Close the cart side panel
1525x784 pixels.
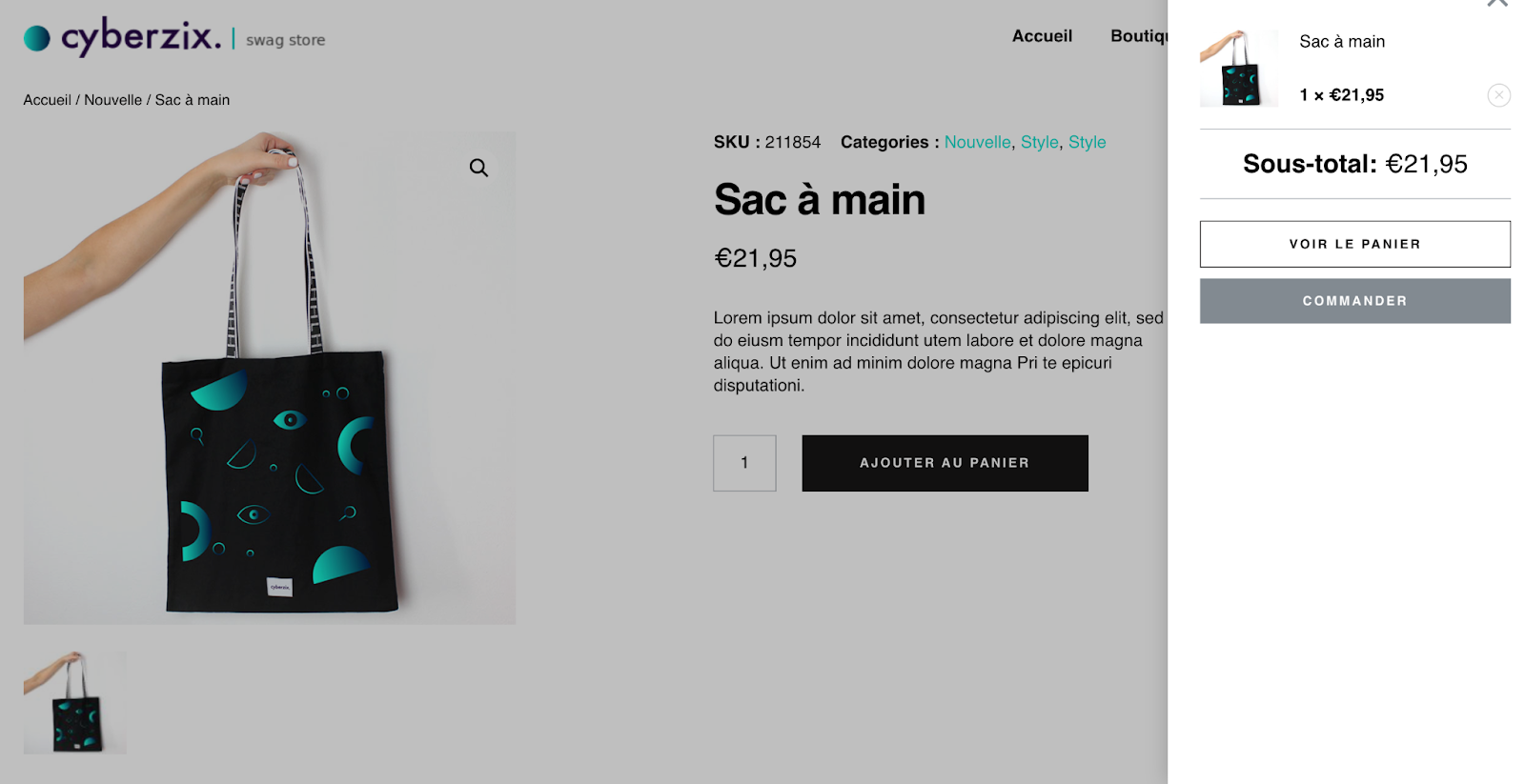[x=1497, y=3]
